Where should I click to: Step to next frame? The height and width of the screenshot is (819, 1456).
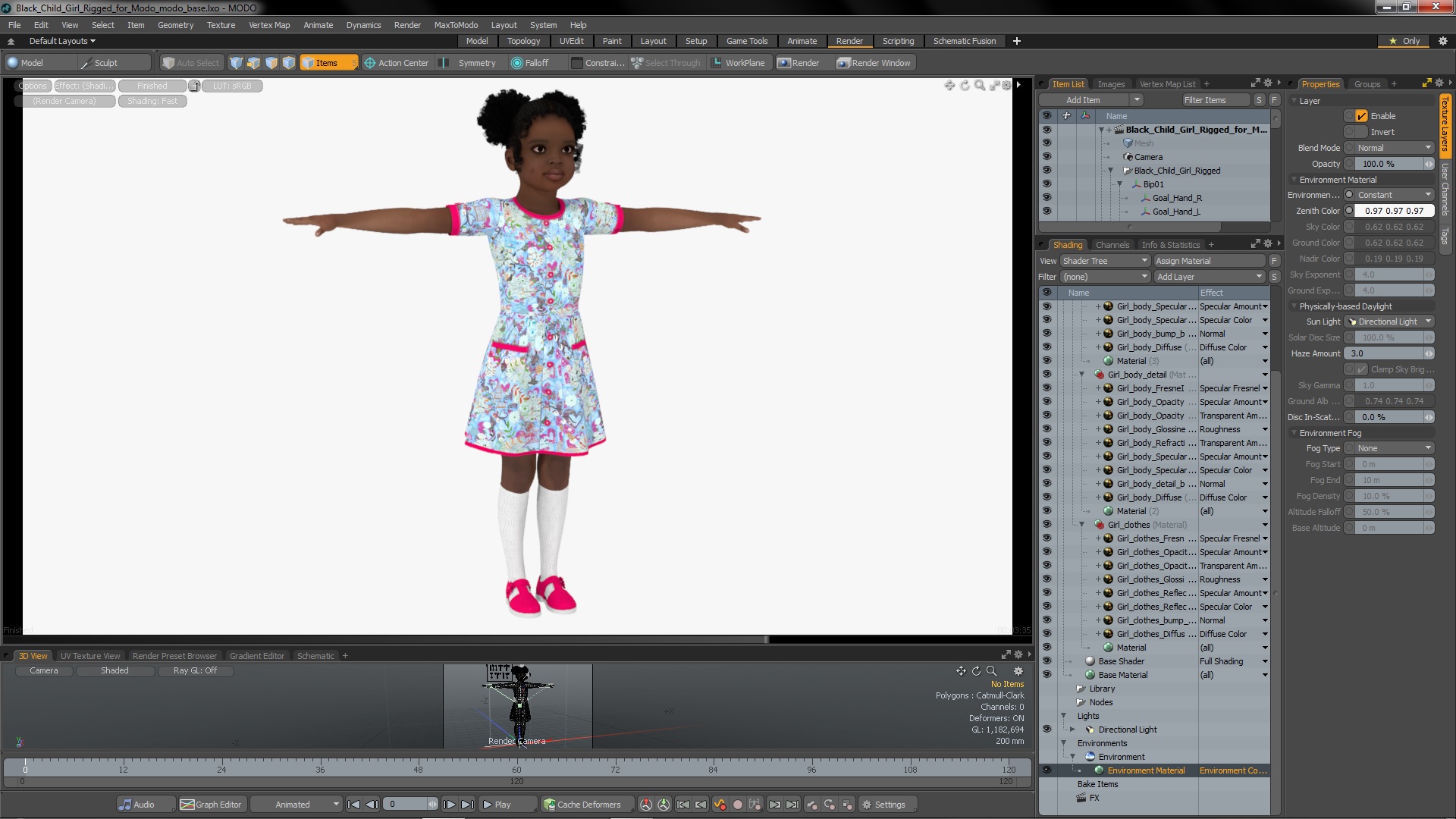[x=450, y=805]
